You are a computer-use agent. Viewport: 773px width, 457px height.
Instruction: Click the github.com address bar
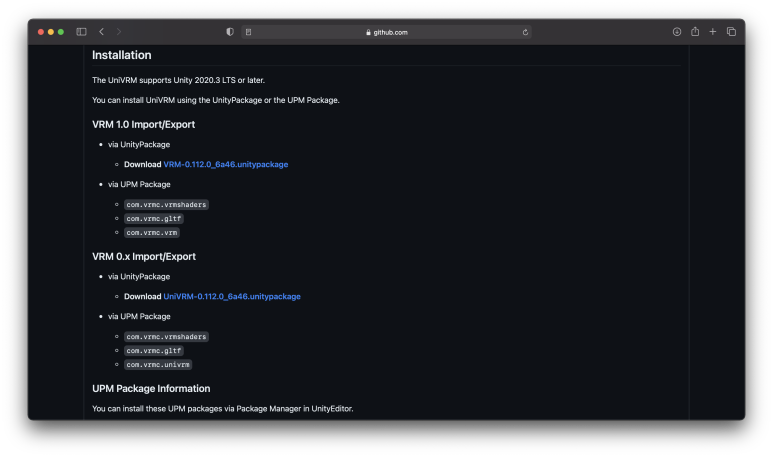pyautogui.click(x=386, y=32)
